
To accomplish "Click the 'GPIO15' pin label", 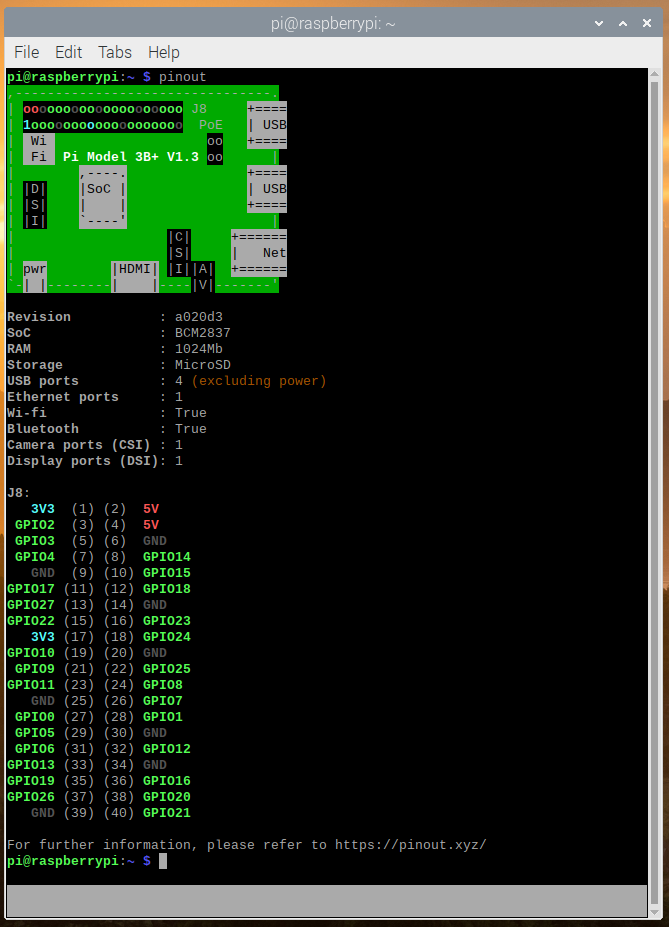I will pos(167,573).
